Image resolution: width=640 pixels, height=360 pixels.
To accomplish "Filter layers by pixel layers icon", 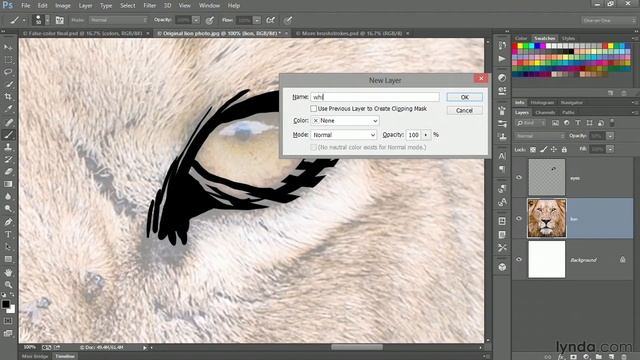I will [x=556, y=123].
